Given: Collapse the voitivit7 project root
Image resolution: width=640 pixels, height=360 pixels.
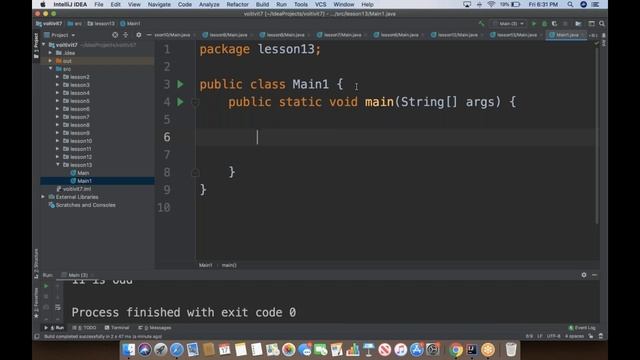Looking at the screenshot, I should [44, 45].
